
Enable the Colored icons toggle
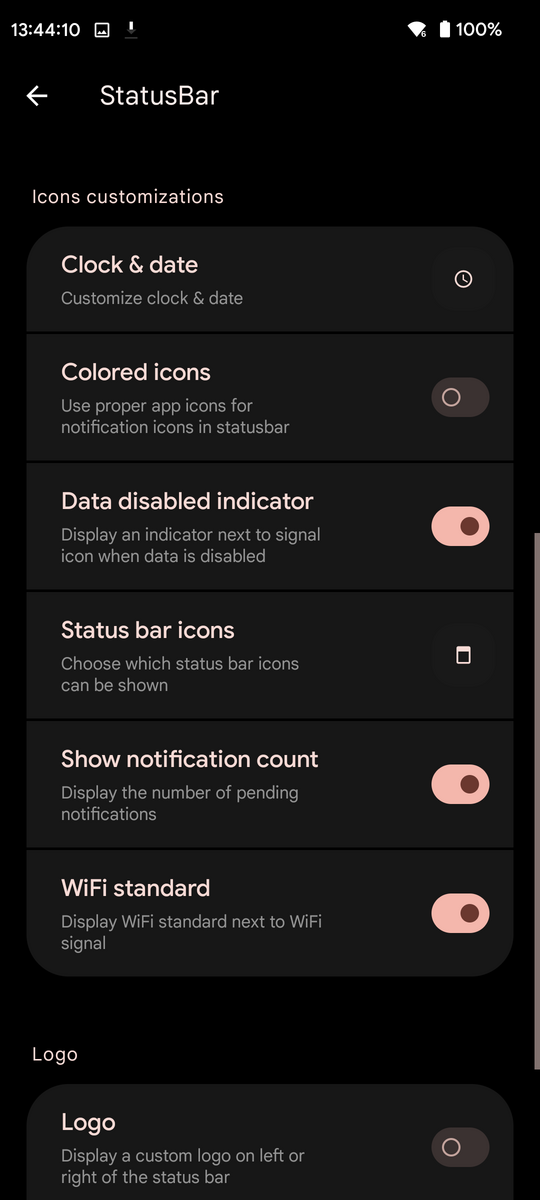[x=460, y=397]
